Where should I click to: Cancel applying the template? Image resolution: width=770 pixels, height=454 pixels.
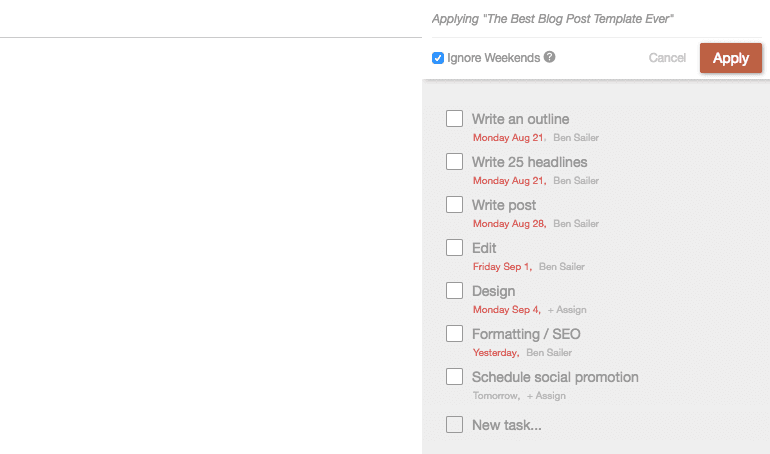(667, 58)
